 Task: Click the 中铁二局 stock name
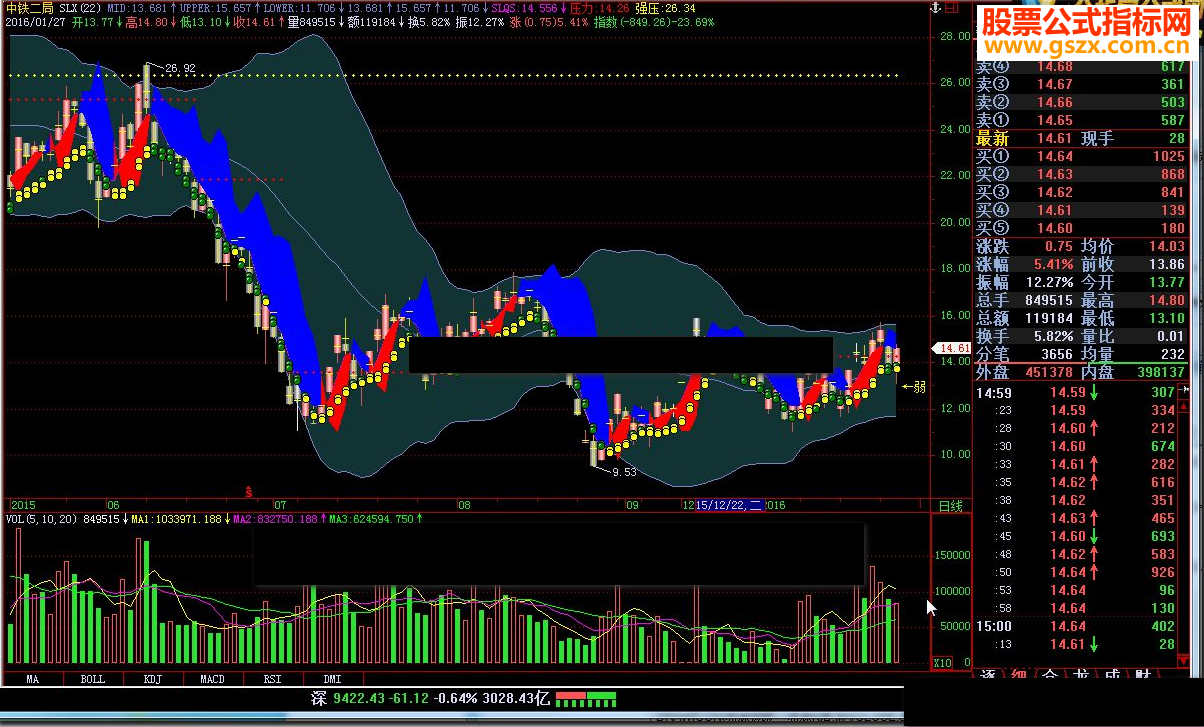click(27, 6)
